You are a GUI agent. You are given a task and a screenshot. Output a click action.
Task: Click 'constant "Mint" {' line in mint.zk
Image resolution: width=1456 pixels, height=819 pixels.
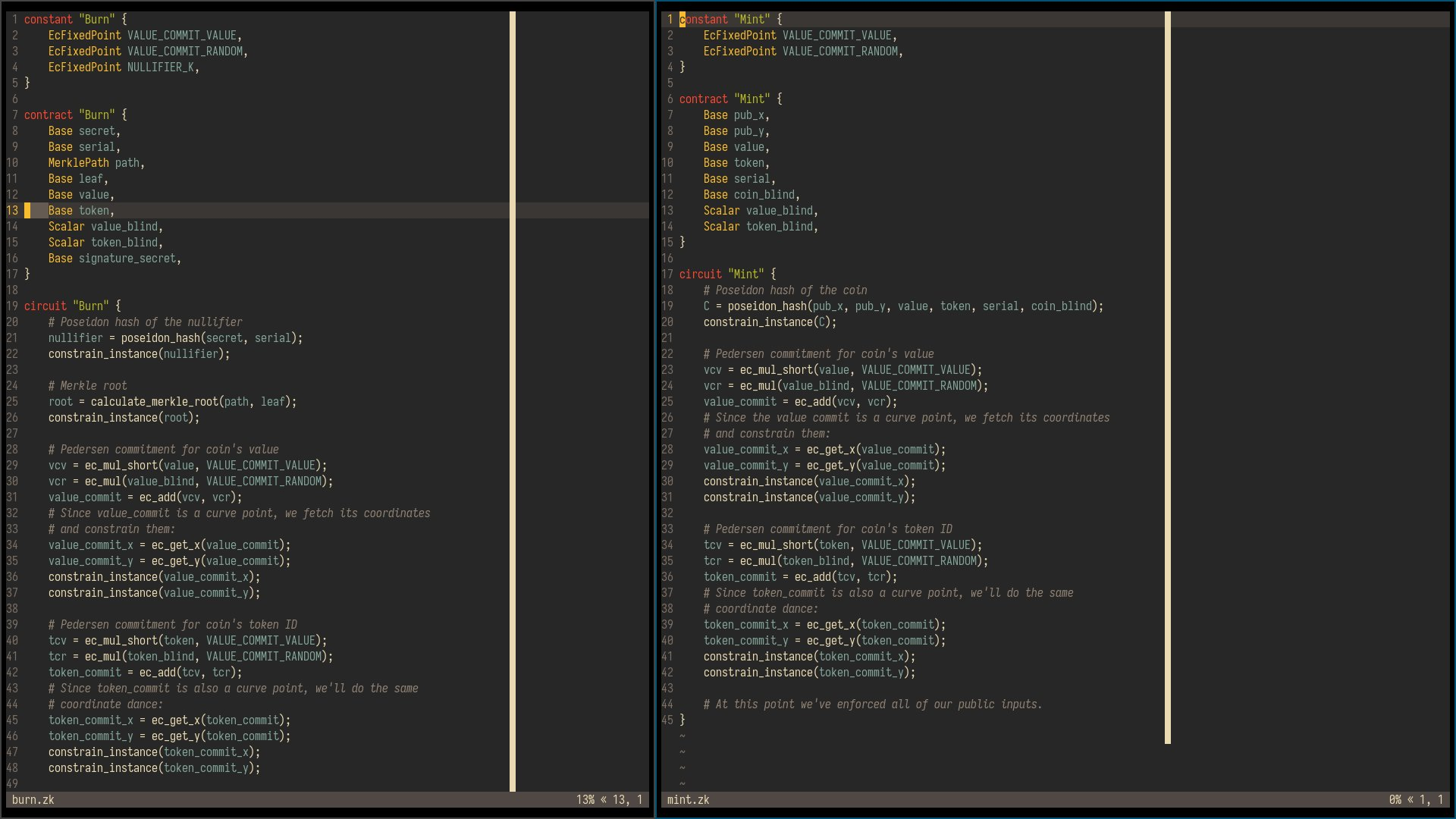point(731,20)
